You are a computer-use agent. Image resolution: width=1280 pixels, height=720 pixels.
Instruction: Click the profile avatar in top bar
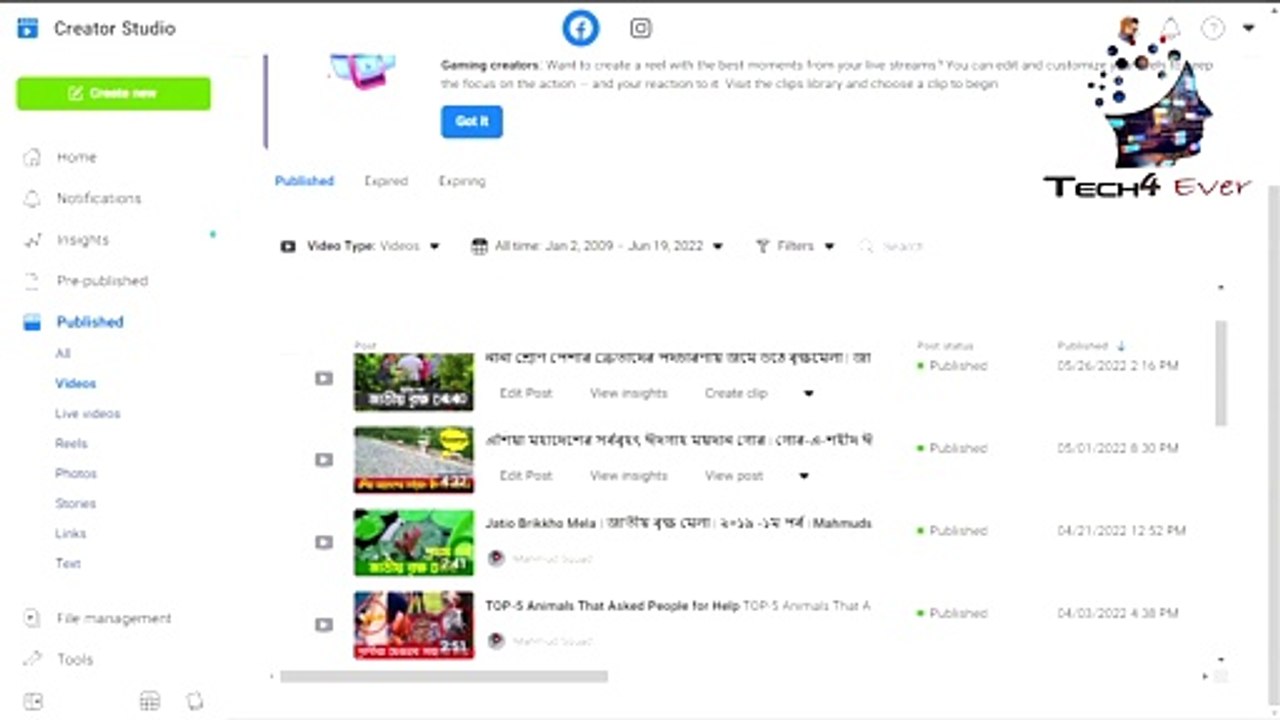(1129, 28)
